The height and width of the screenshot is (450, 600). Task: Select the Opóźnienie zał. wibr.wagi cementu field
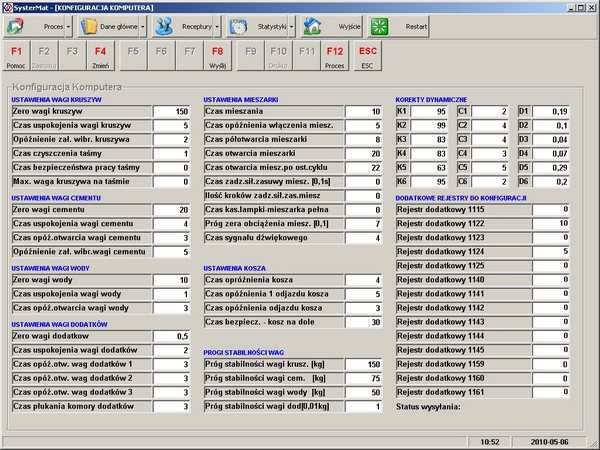171,252
